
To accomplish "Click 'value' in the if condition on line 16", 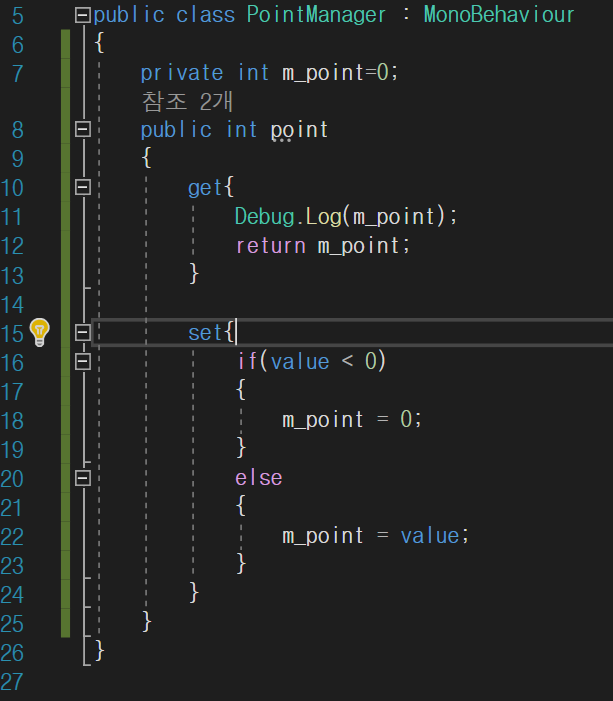I will [x=300, y=361].
